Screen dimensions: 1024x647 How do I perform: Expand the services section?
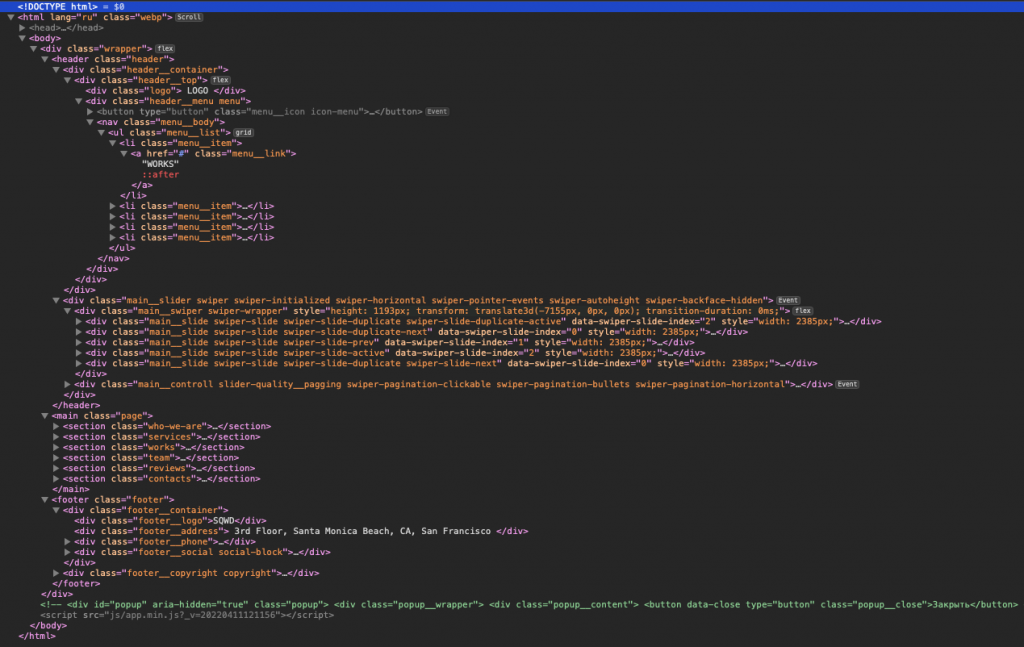[x=56, y=437]
